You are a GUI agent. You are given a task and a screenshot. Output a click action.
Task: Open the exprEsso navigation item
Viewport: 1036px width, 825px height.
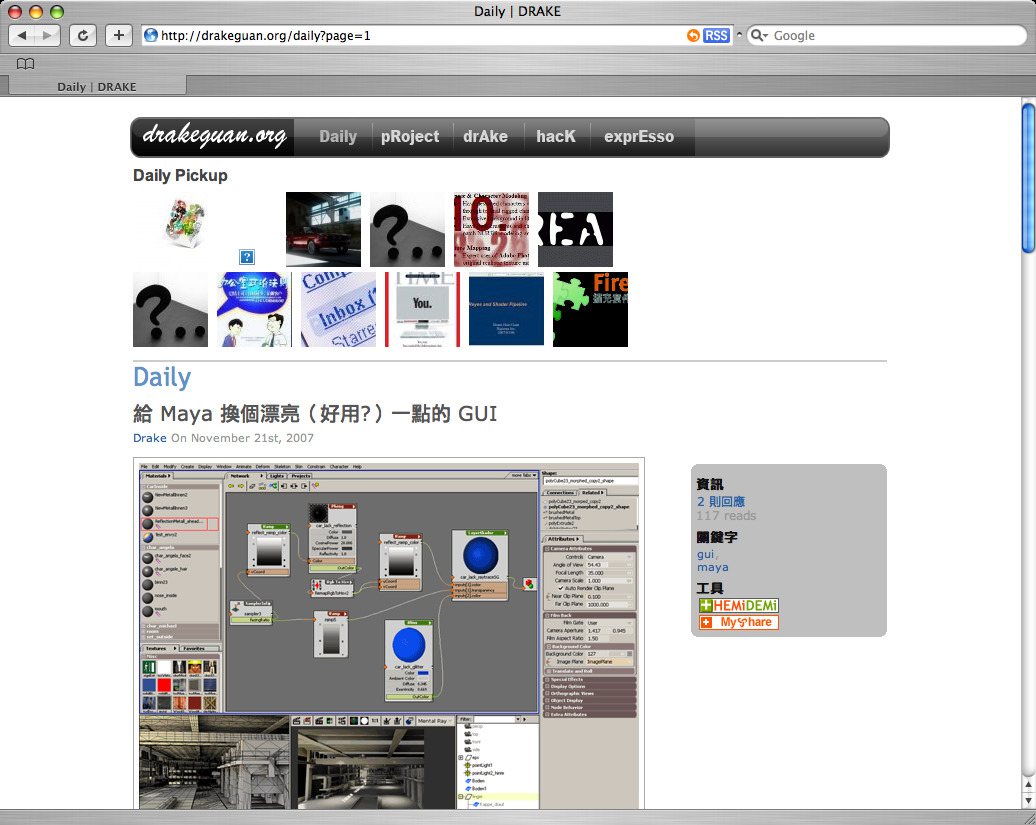pyautogui.click(x=639, y=137)
